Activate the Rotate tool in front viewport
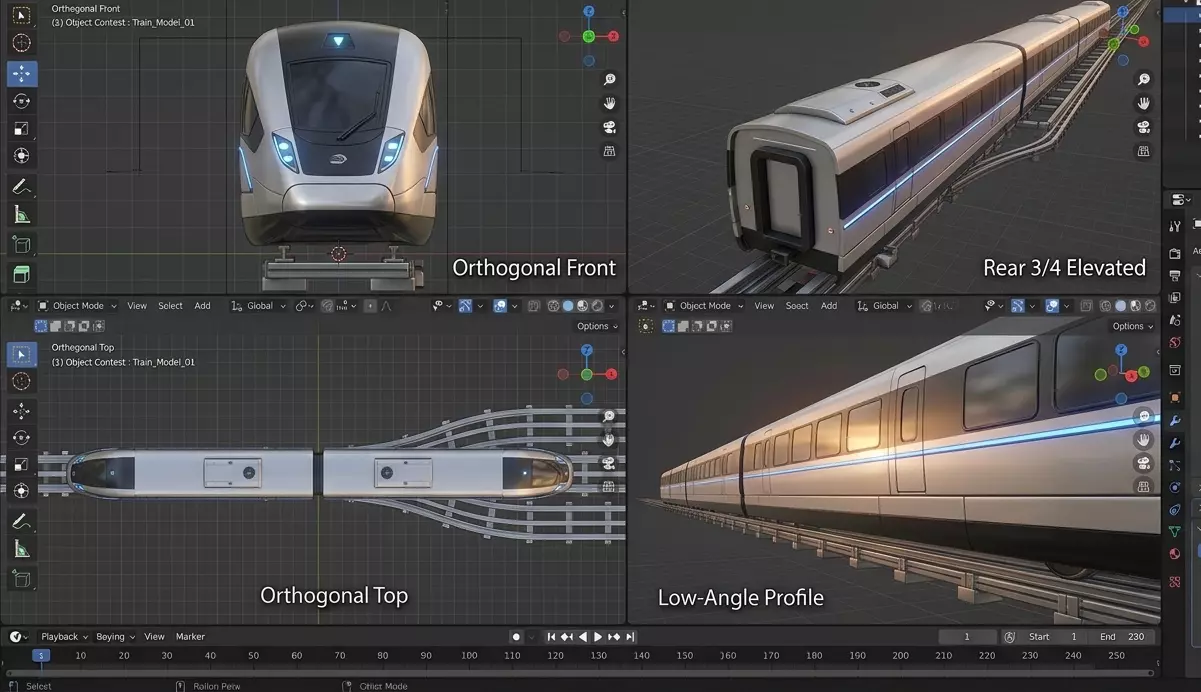 coord(22,101)
